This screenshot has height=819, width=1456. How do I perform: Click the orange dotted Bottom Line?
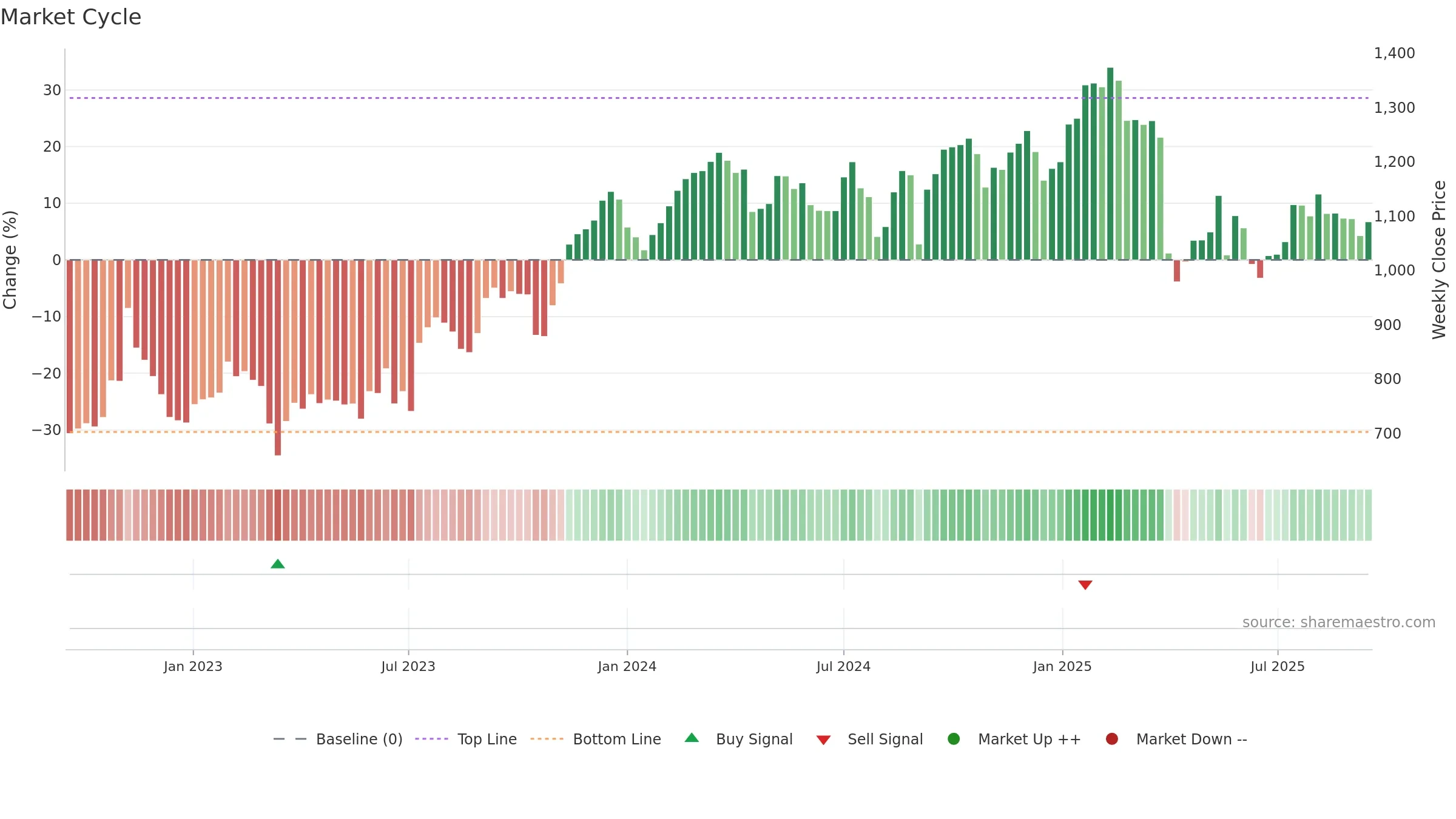pyautogui.click(x=719, y=432)
